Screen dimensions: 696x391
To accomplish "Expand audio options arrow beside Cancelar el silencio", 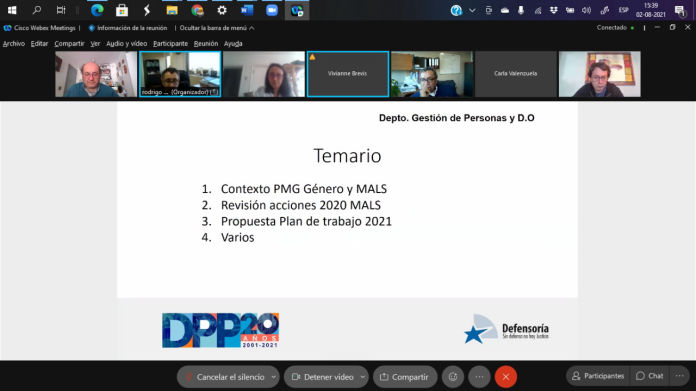I will point(273,377).
